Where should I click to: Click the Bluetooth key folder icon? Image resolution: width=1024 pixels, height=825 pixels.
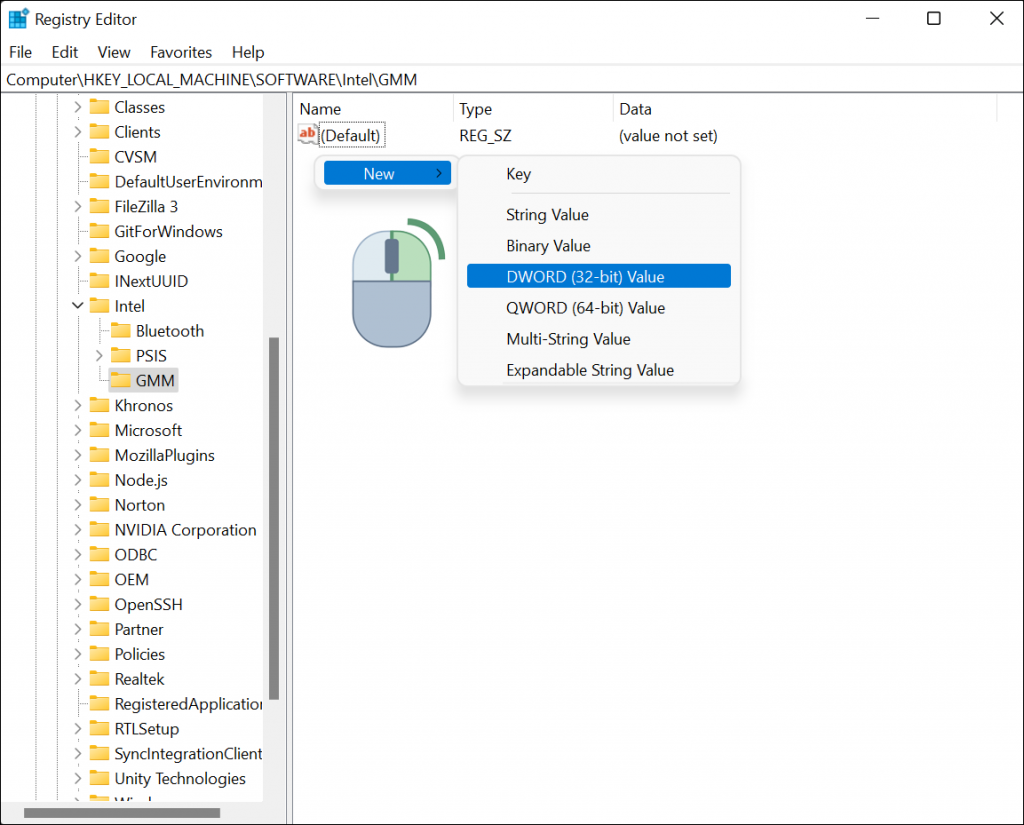120,330
